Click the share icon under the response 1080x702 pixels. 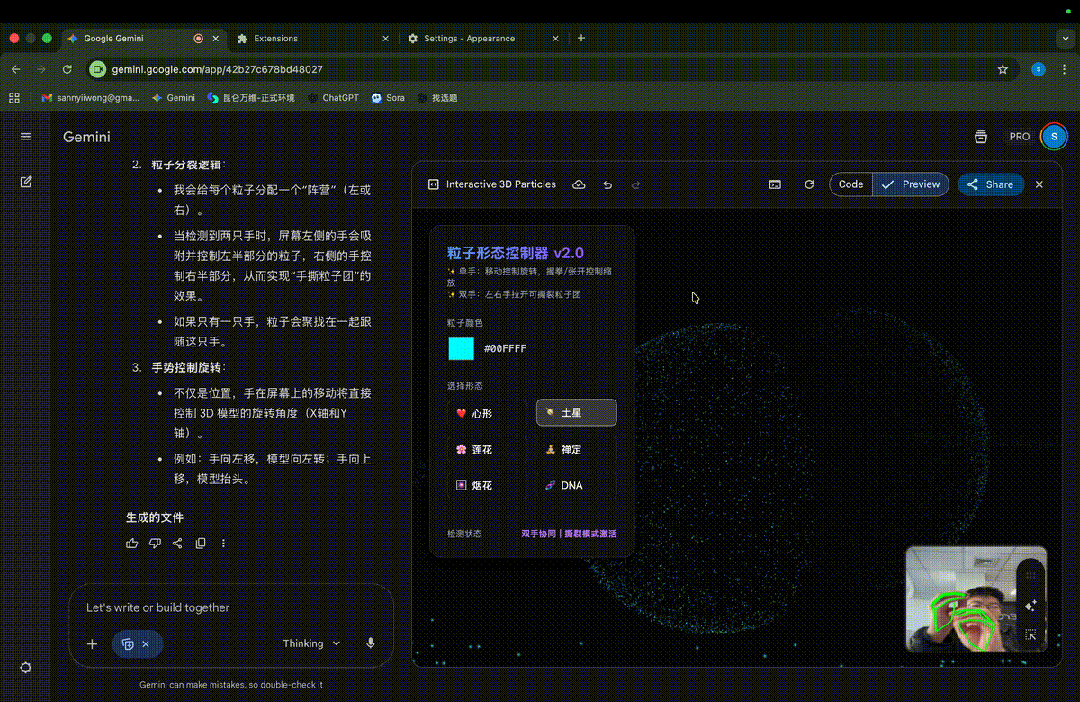coord(178,543)
